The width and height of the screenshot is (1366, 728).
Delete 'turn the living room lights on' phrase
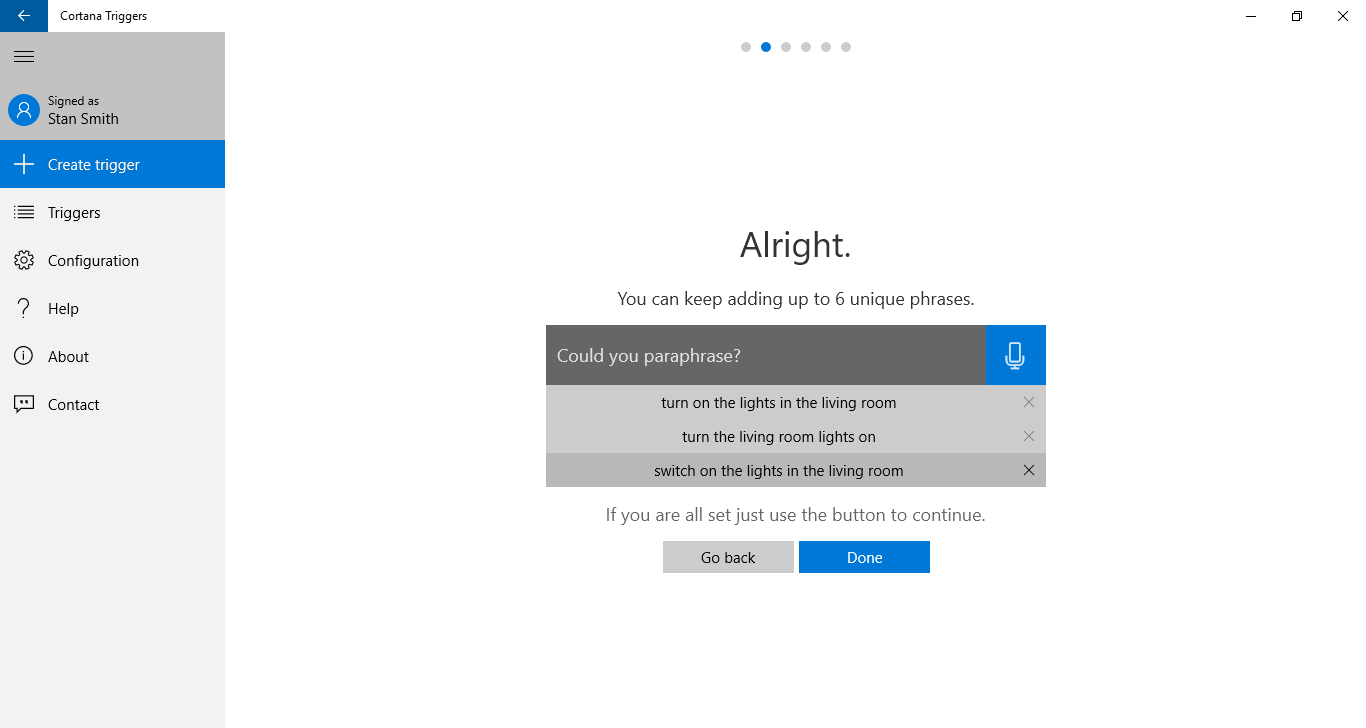[1029, 437]
